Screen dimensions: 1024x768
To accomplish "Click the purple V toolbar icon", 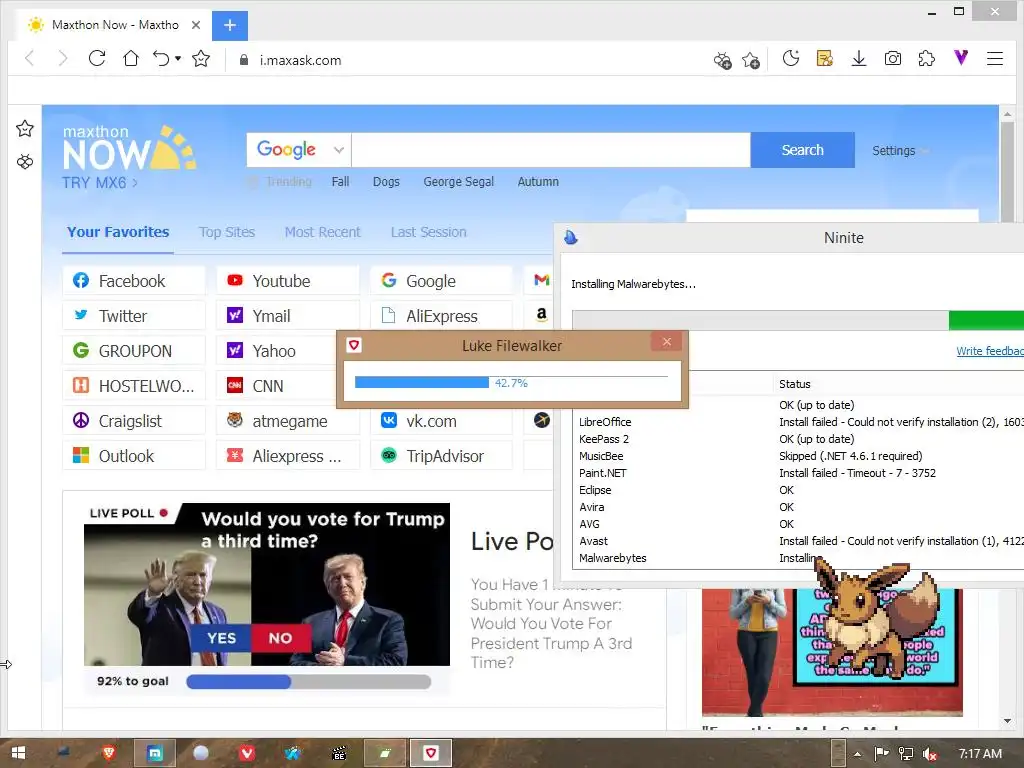I will (x=961, y=58).
